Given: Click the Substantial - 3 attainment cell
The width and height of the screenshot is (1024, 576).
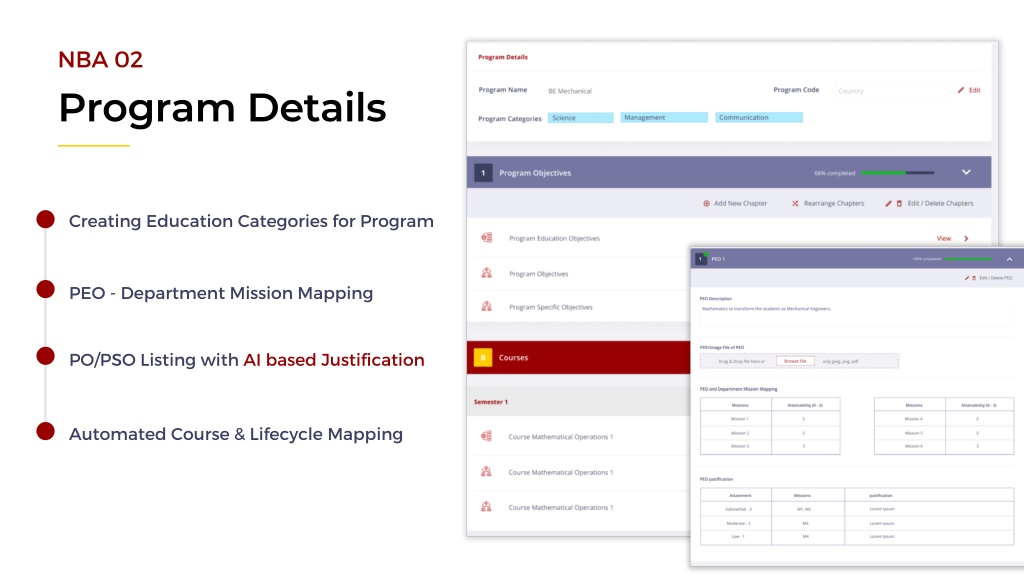Looking at the screenshot, I should (736, 509).
